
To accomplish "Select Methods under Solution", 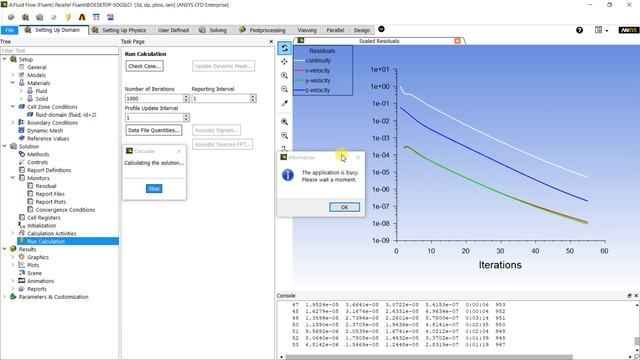I will pyautogui.click(x=38, y=154).
